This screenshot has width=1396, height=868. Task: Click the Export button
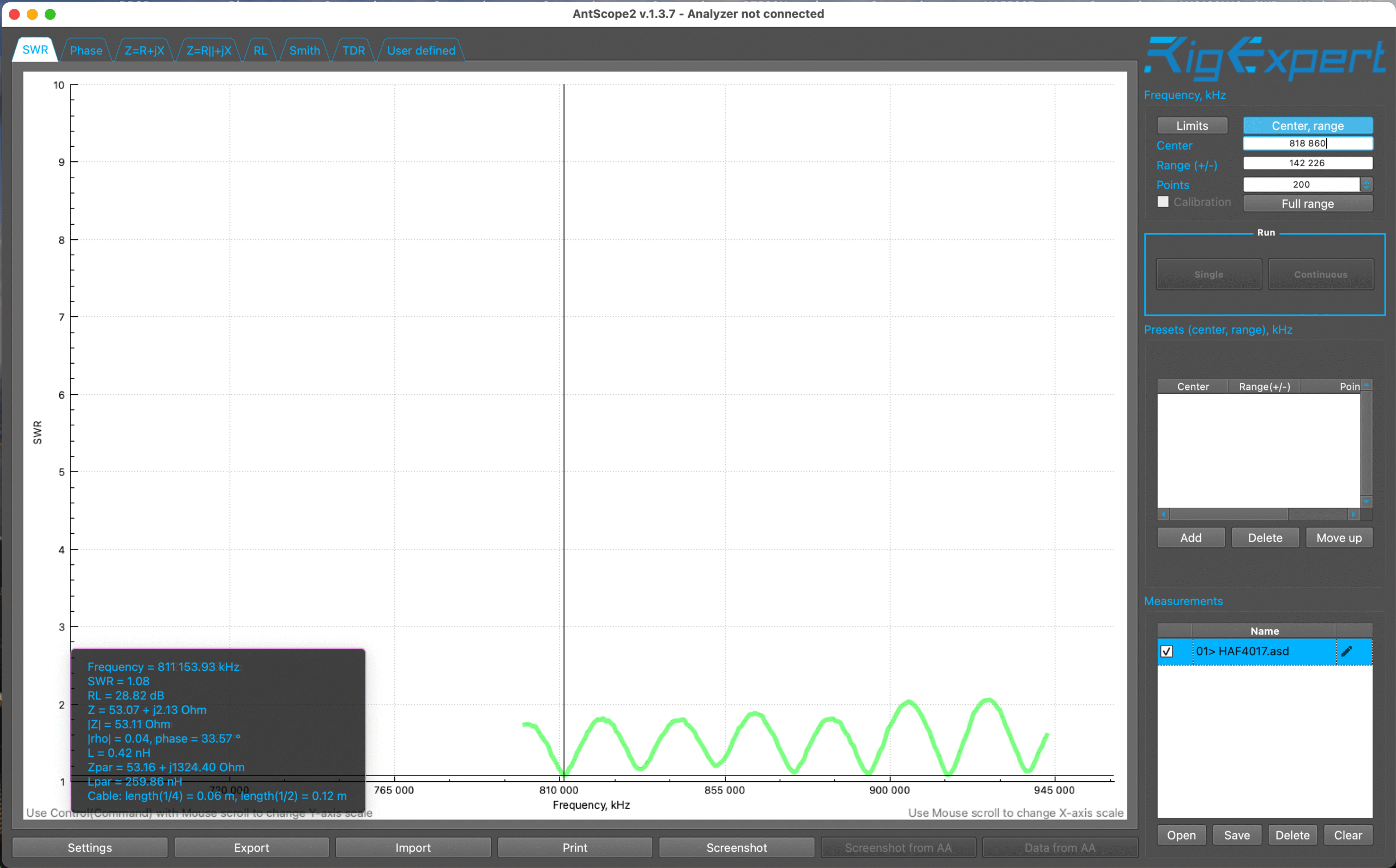pos(251,847)
